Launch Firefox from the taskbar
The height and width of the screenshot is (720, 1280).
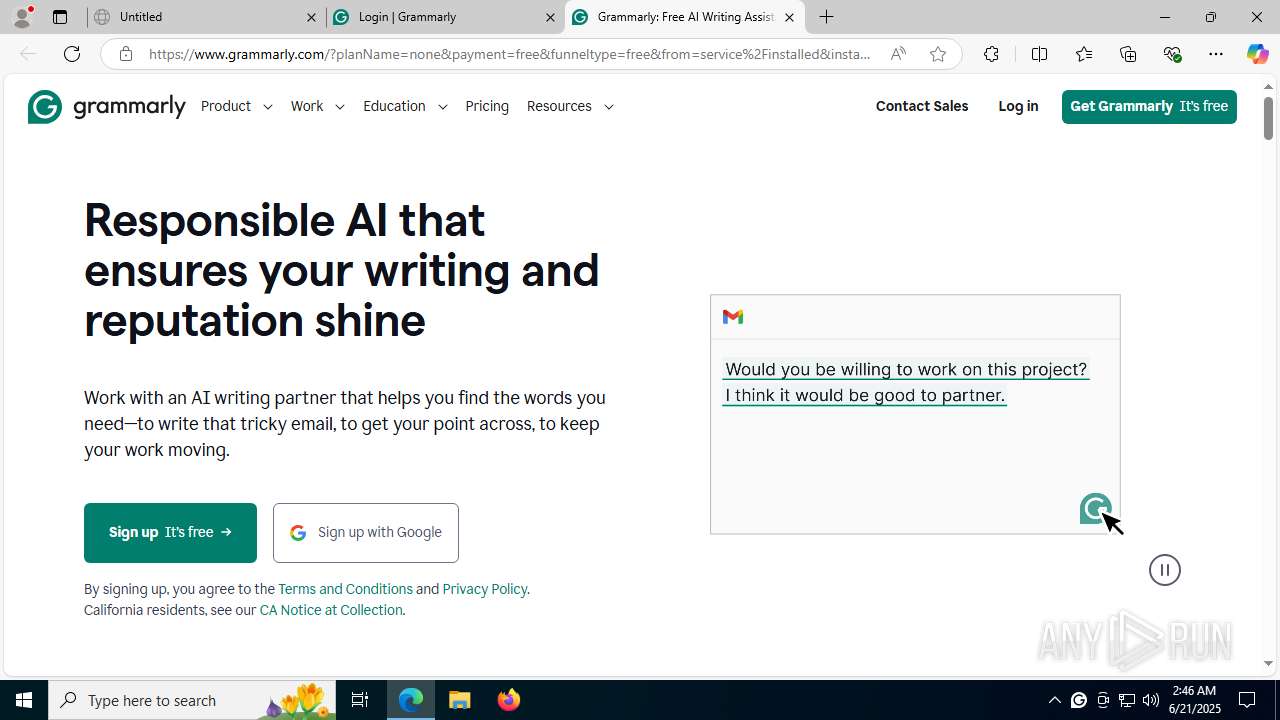click(x=508, y=700)
